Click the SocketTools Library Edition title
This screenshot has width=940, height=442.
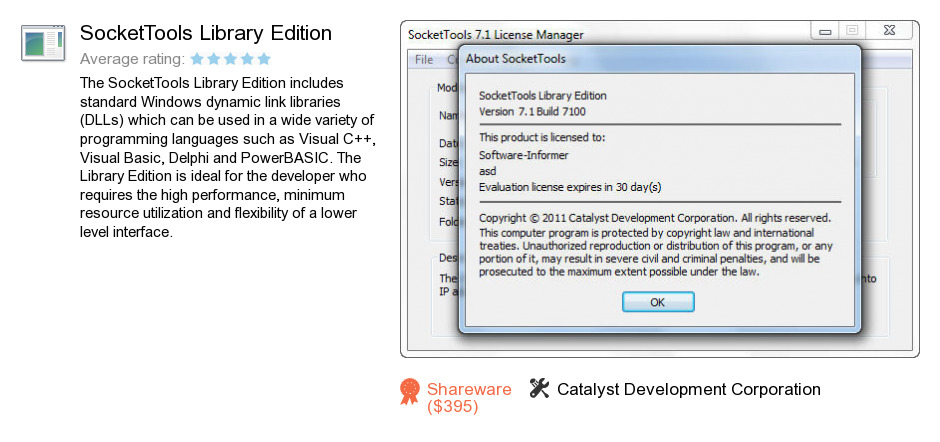click(206, 33)
